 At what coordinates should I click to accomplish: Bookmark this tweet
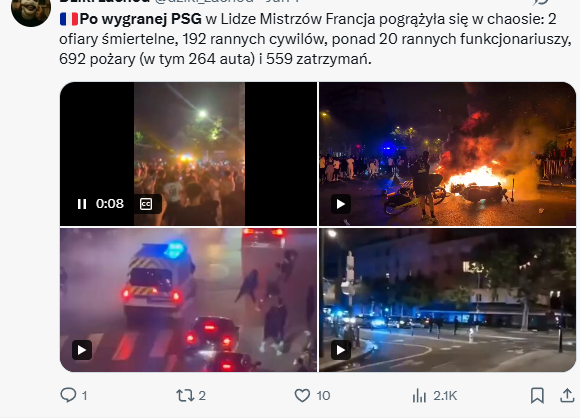[x=537, y=396]
